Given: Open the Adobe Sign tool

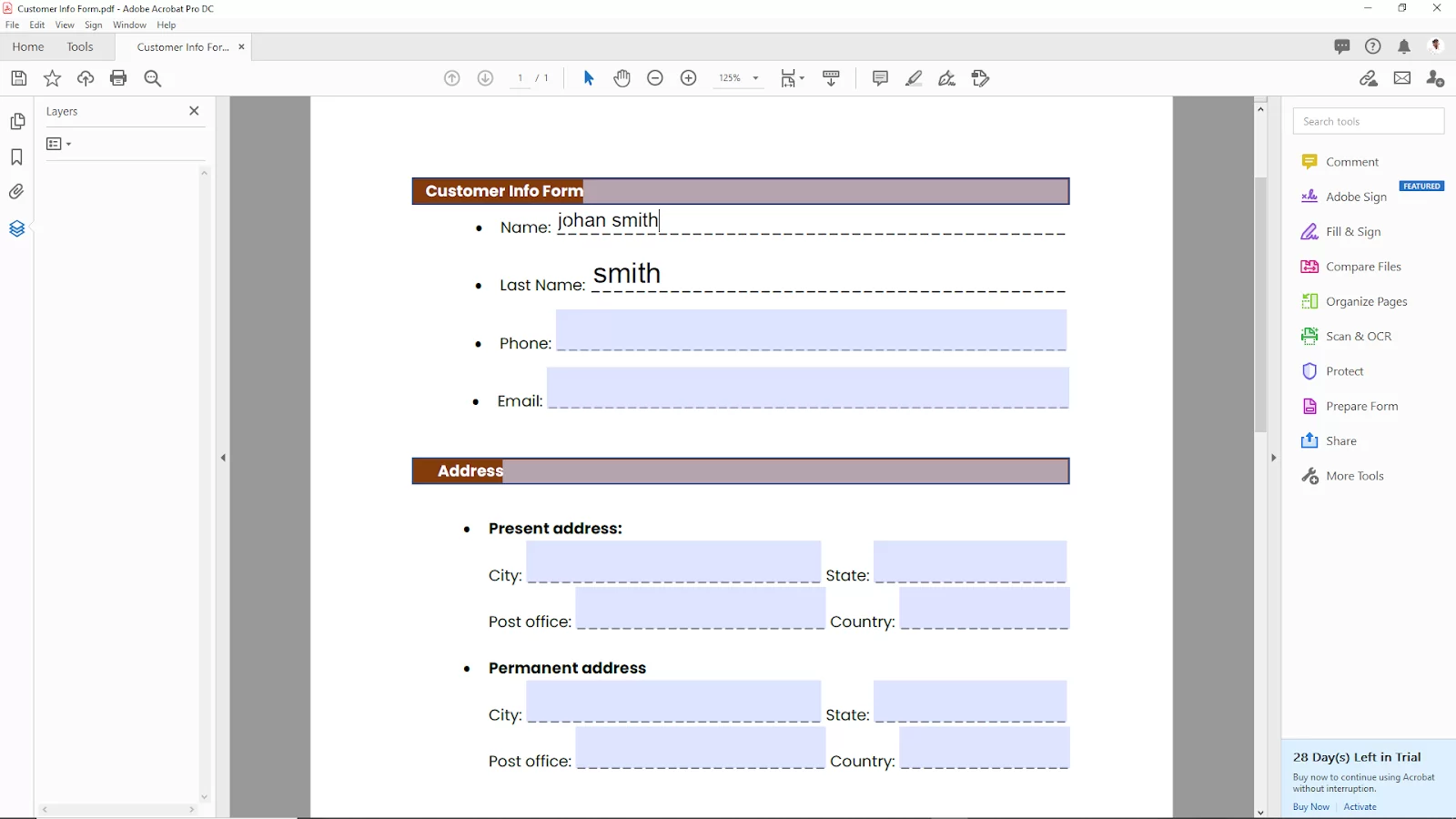Looking at the screenshot, I should pos(1345,197).
